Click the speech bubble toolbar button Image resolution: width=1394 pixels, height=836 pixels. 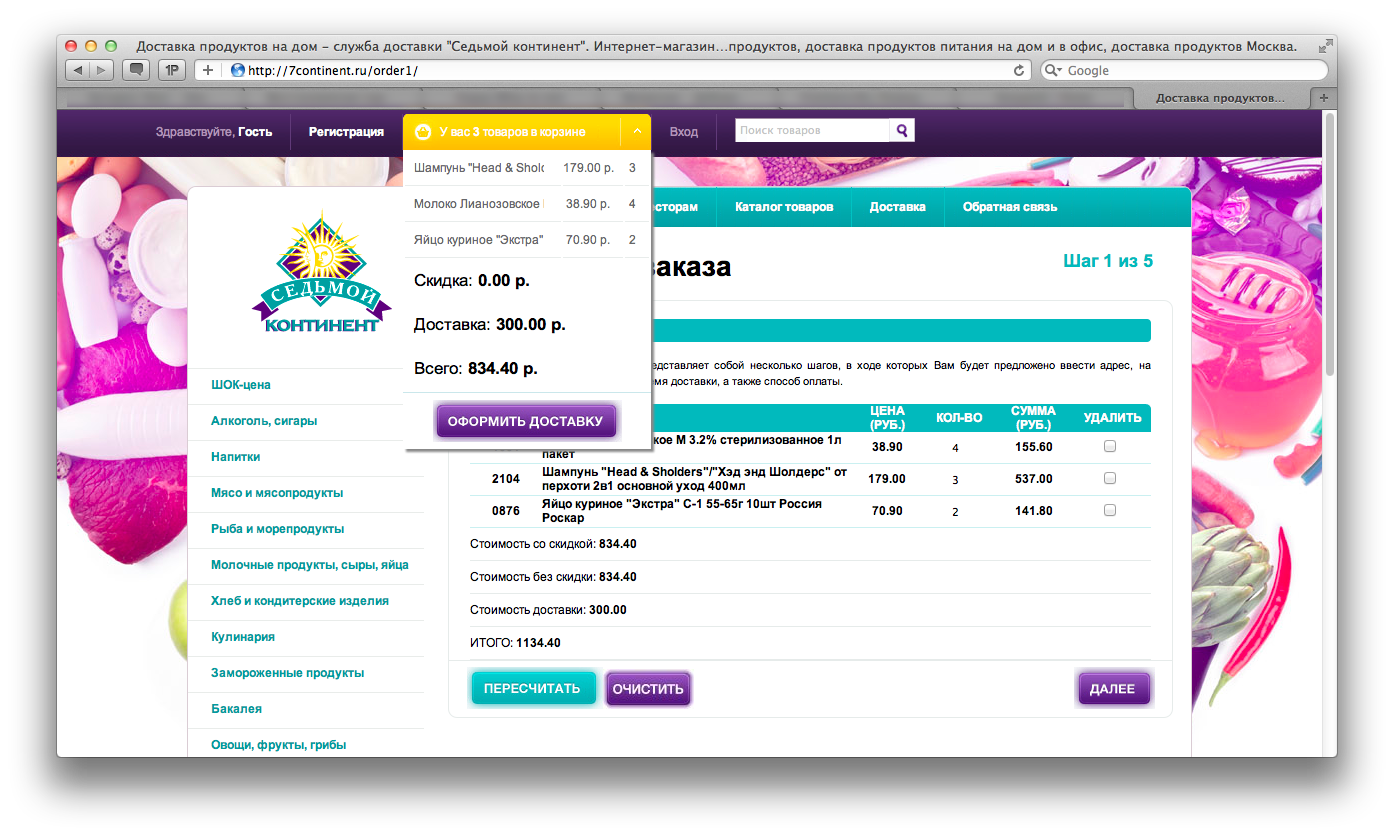point(136,70)
